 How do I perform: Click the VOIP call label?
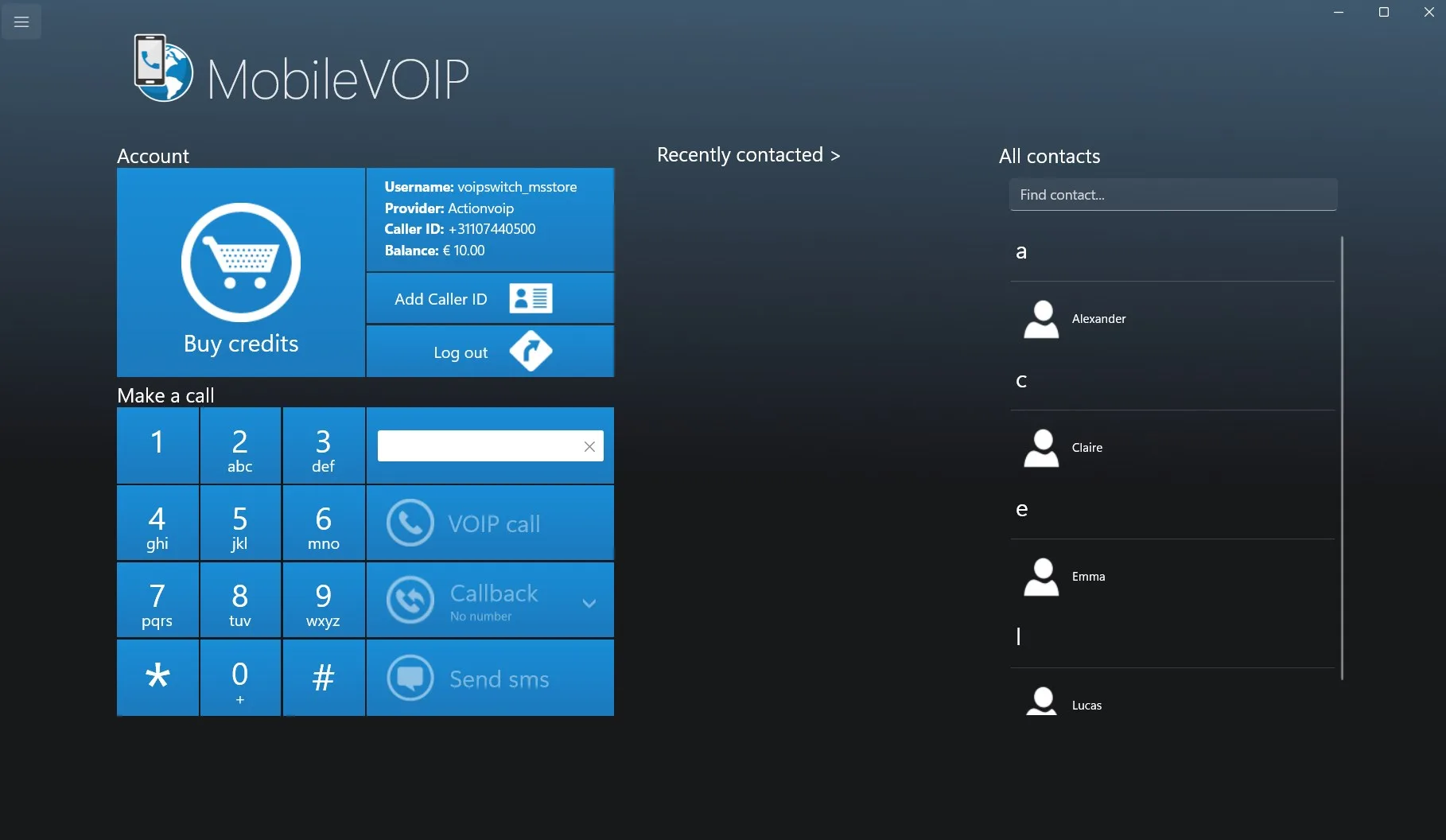[x=494, y=523]
